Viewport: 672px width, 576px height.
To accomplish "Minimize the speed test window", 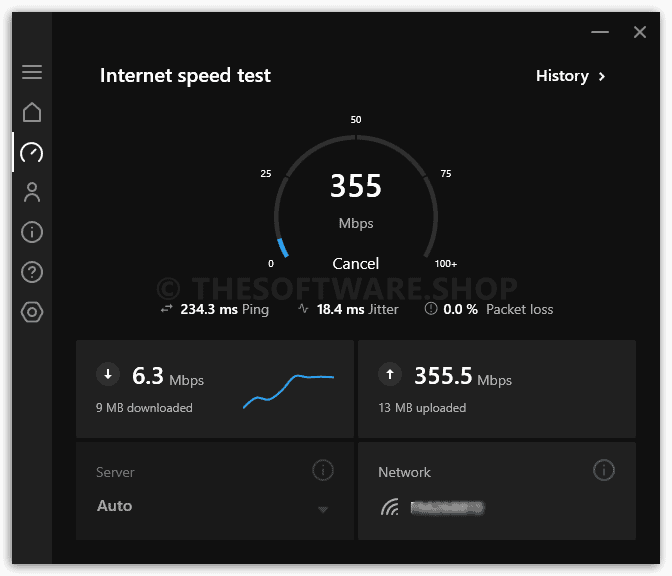I will [x=600, y=32].
